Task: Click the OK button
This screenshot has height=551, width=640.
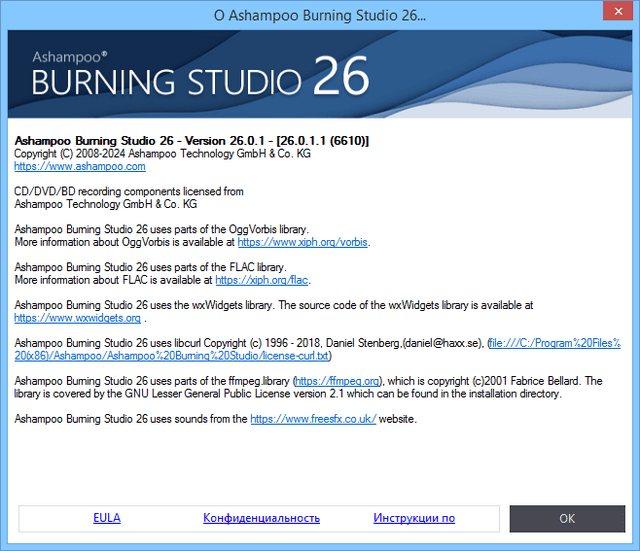Action: (567, 518)
